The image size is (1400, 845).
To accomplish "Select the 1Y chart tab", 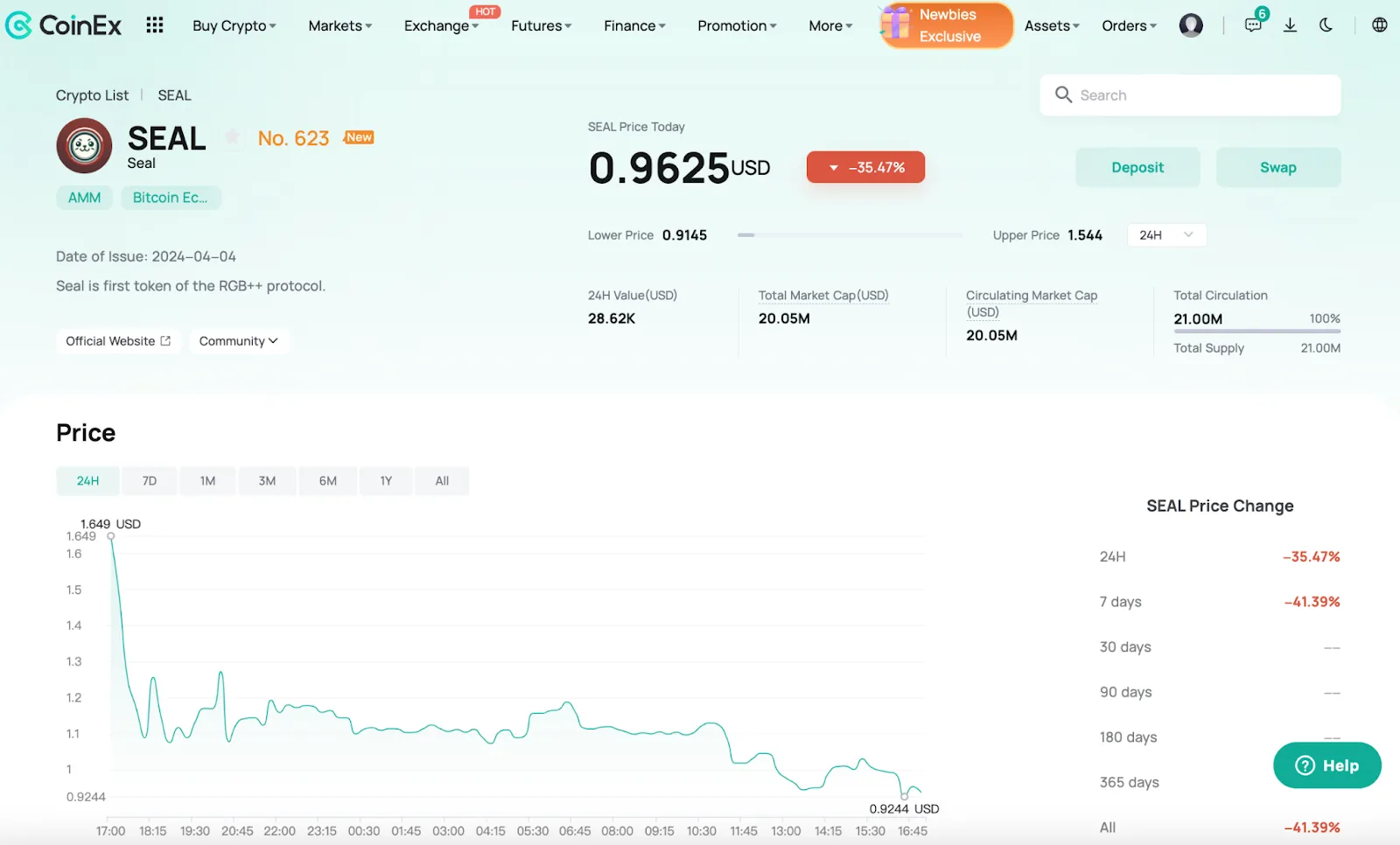I will pos(386,481).
